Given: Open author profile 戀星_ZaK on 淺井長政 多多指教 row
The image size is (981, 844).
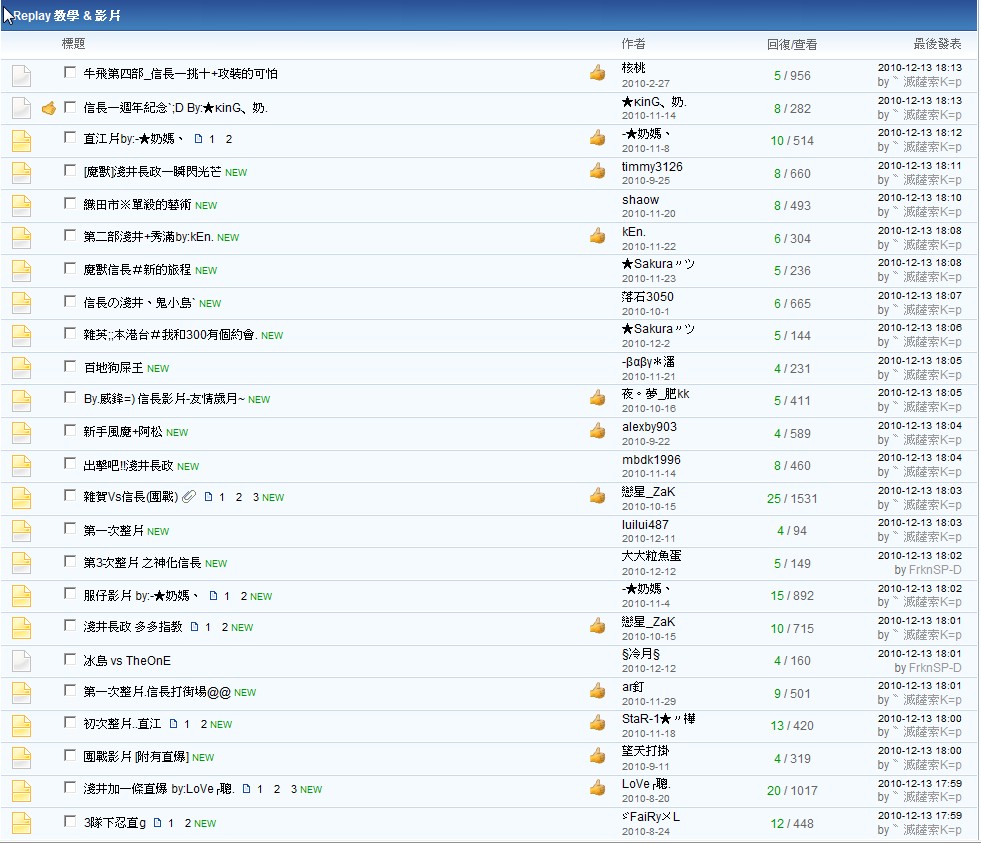Looking at the screenshot, I should click(x=648, y=621).
